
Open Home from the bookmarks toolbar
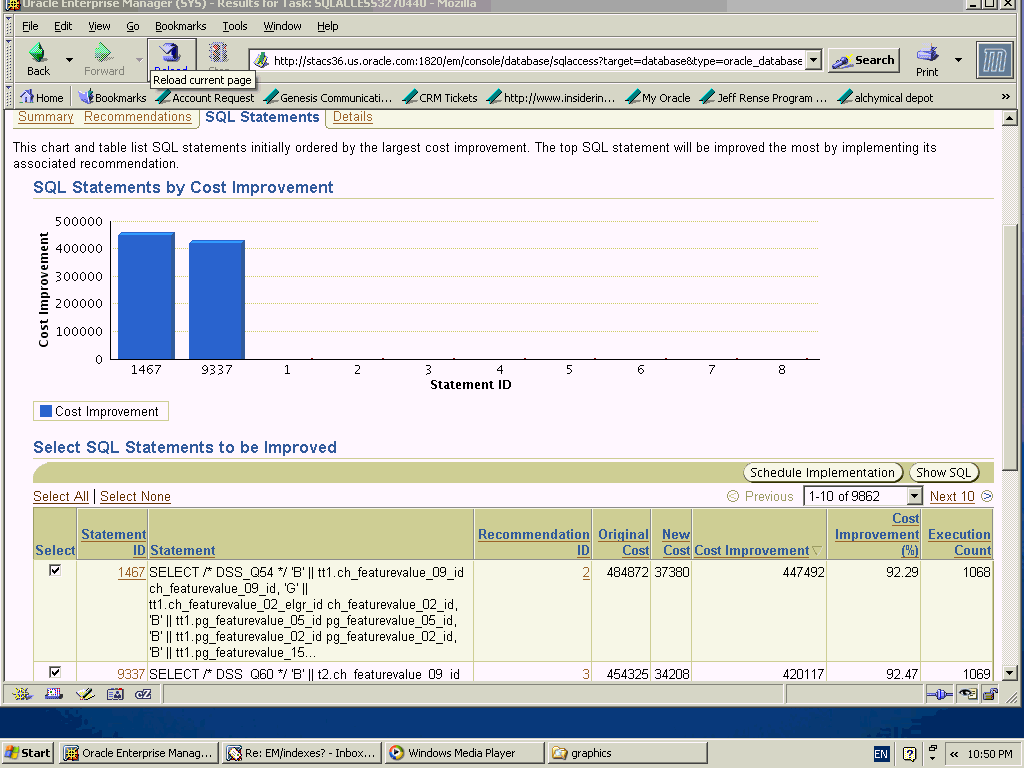(41, 98)
